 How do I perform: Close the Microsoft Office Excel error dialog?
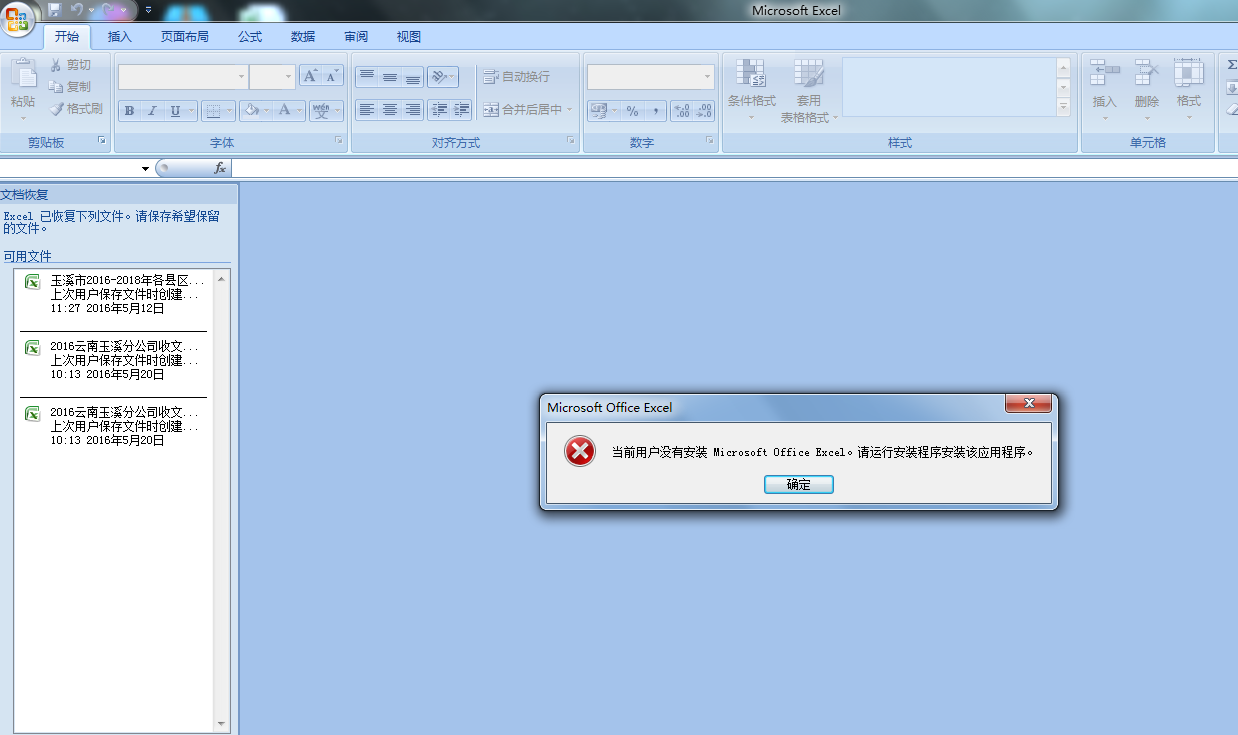(x=1028, y=403)
